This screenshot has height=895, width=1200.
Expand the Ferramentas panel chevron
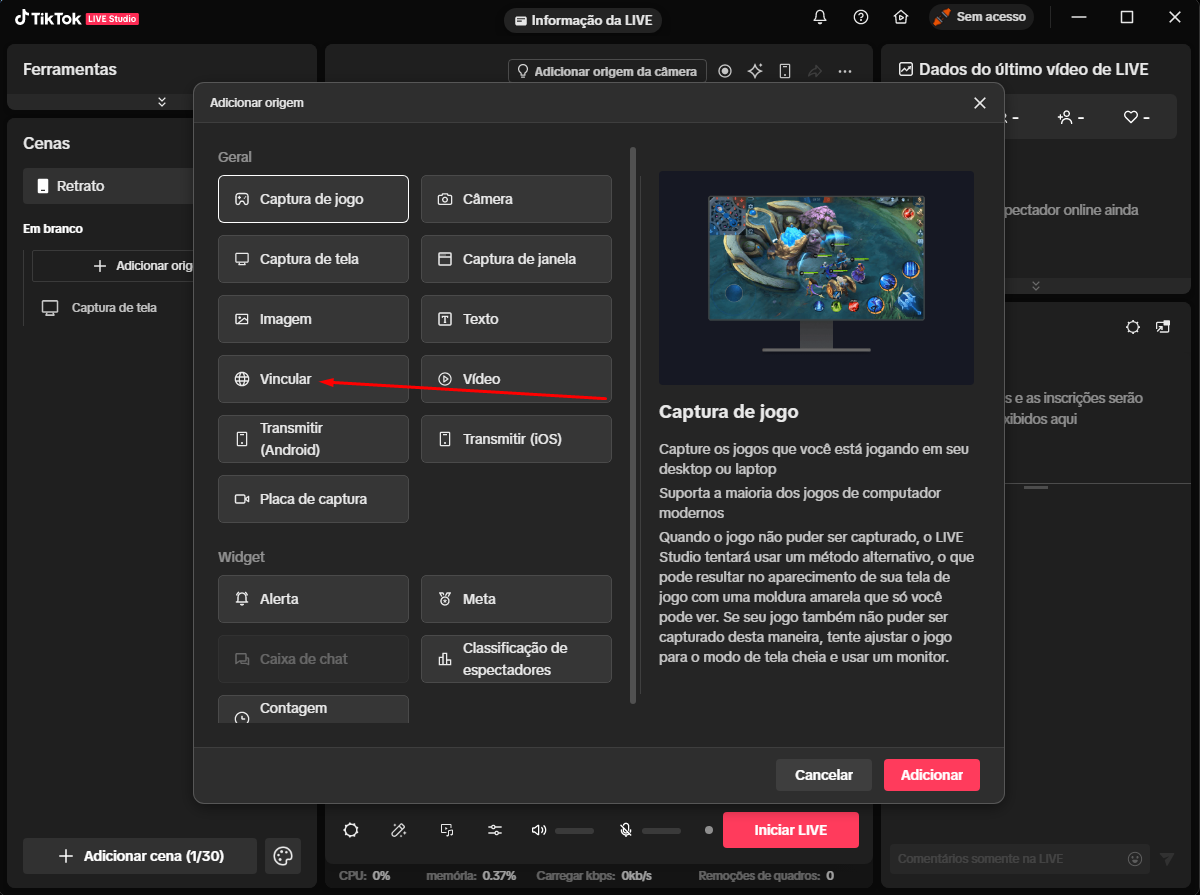coord(162,102)
